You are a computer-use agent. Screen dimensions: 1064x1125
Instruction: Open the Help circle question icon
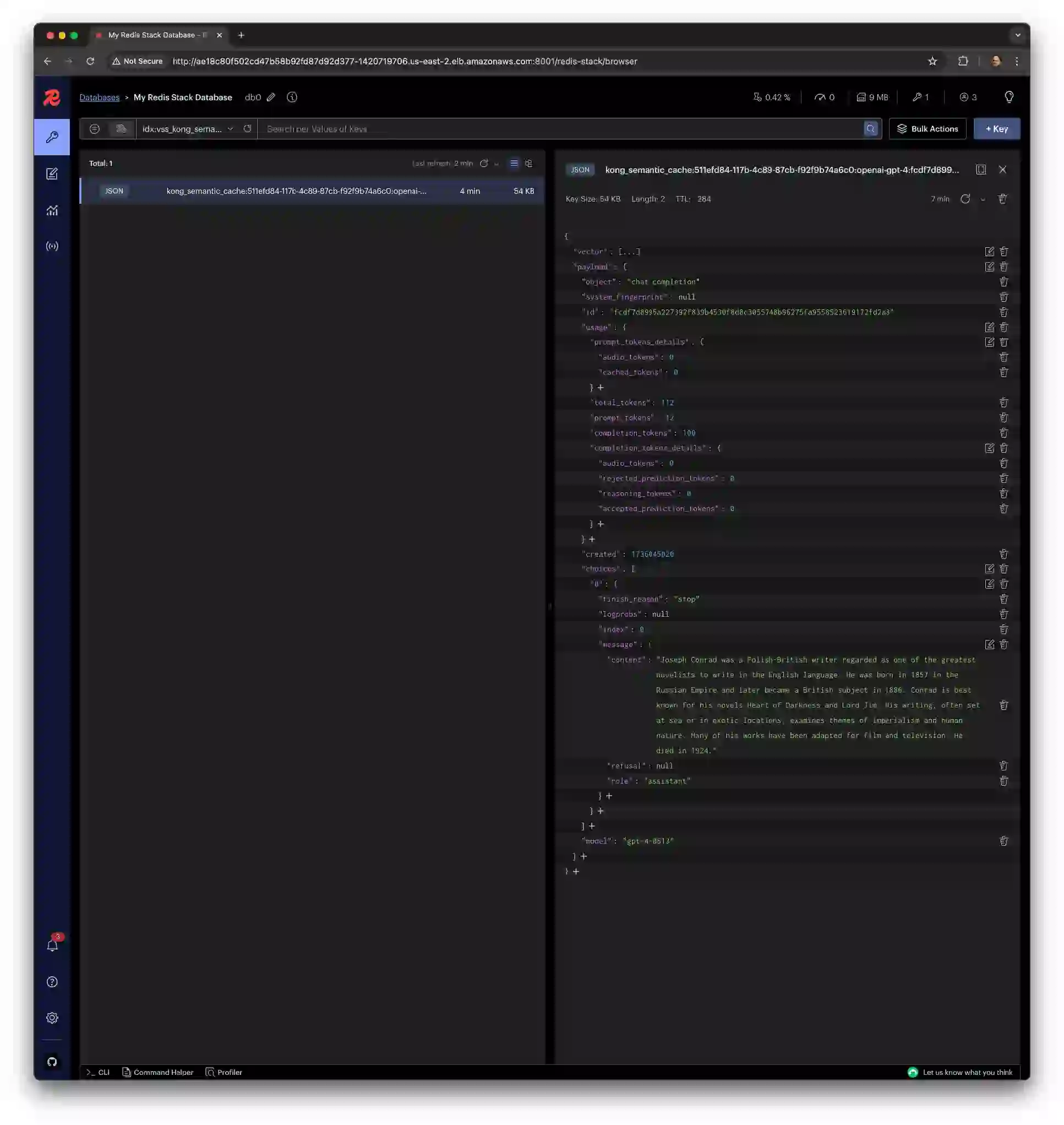coord(52,982)
